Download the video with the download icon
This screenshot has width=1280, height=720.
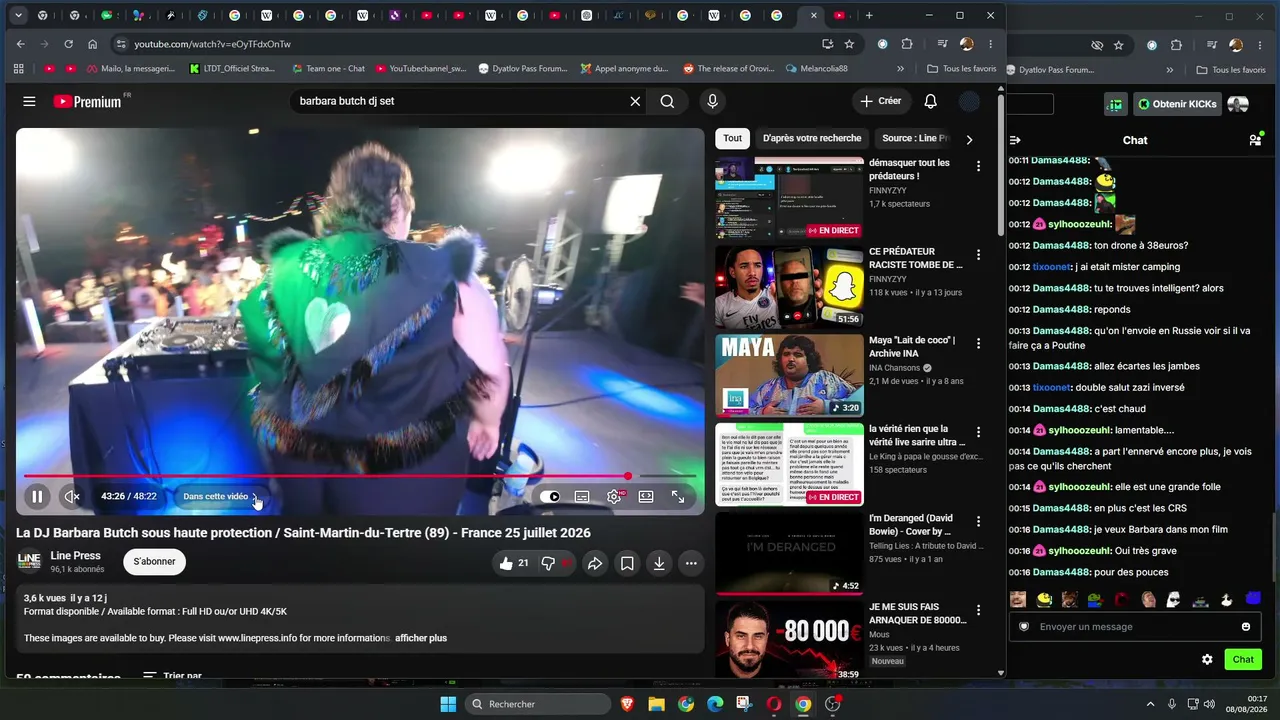(659, 563)
